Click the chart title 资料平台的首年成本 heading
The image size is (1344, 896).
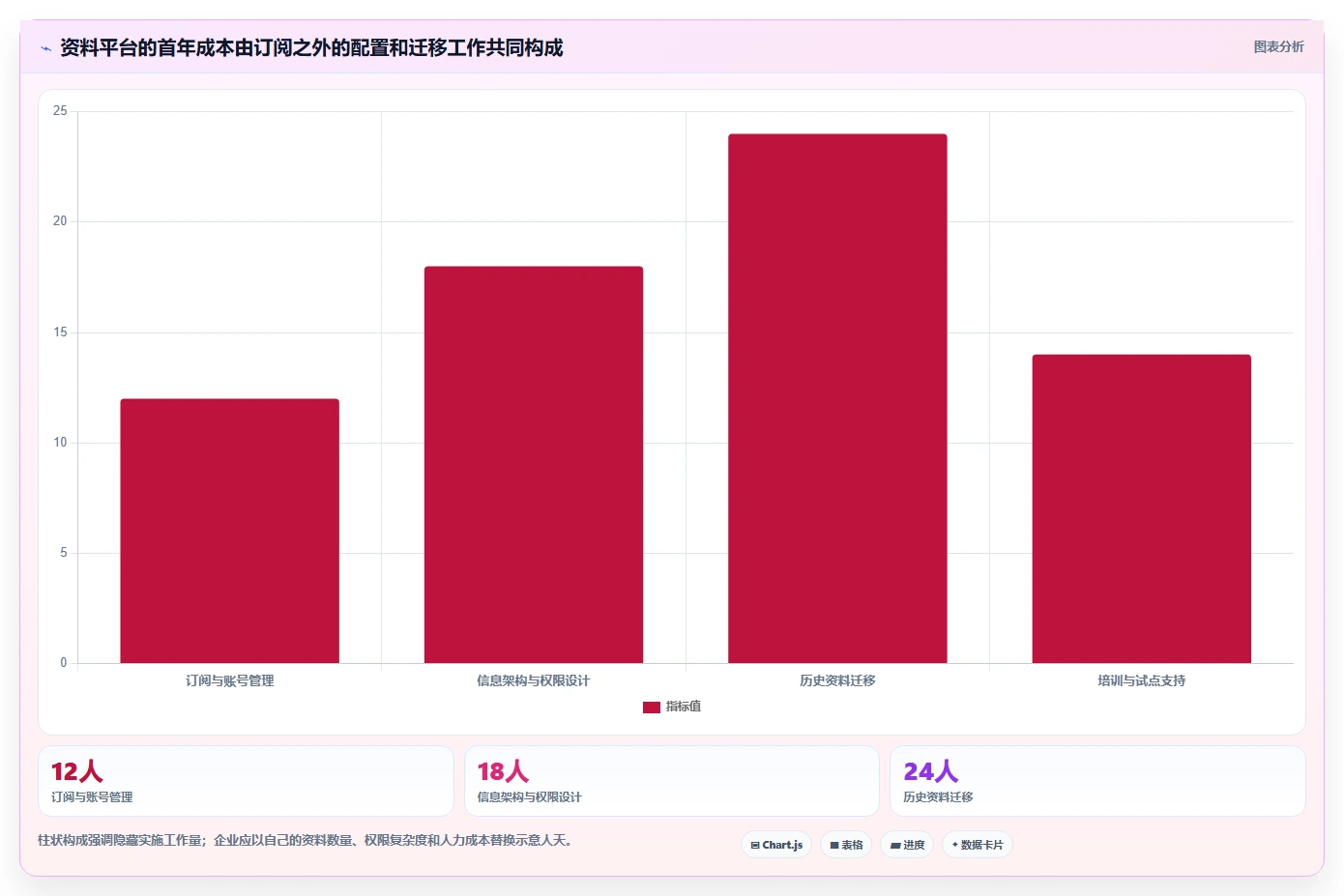(311, 47)
